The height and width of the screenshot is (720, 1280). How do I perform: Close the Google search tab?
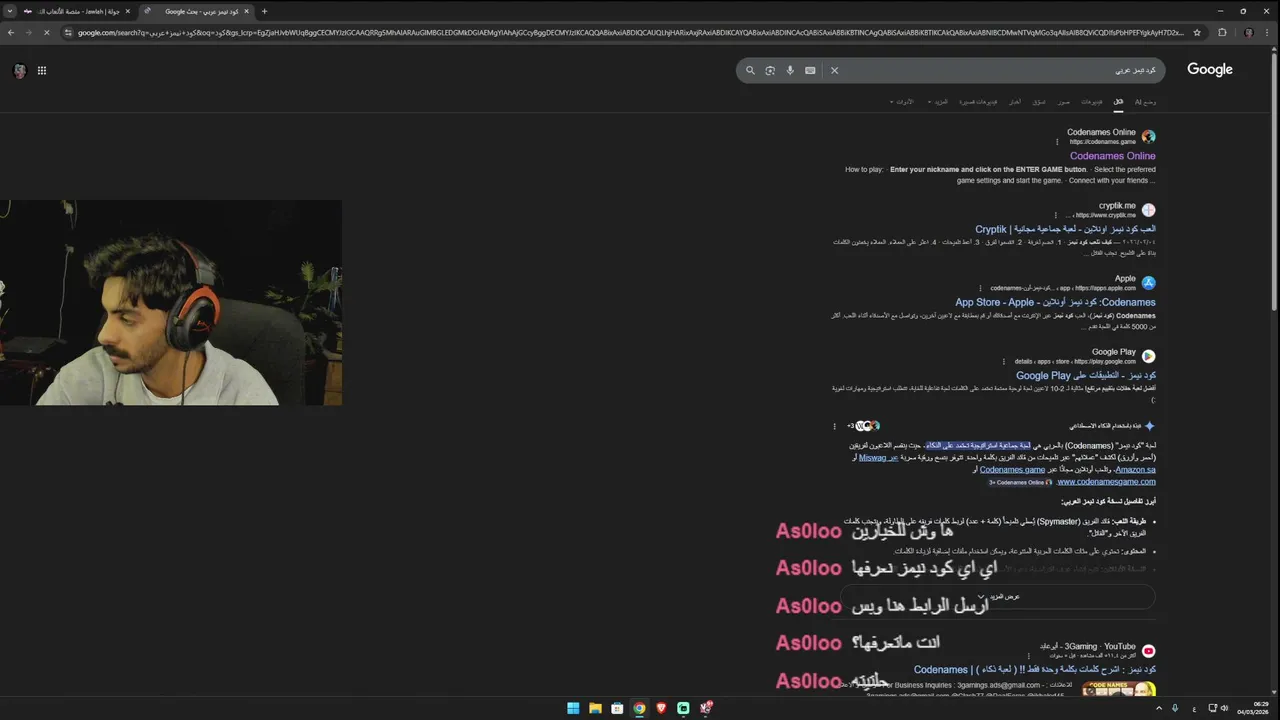click(x=247, y=11)
